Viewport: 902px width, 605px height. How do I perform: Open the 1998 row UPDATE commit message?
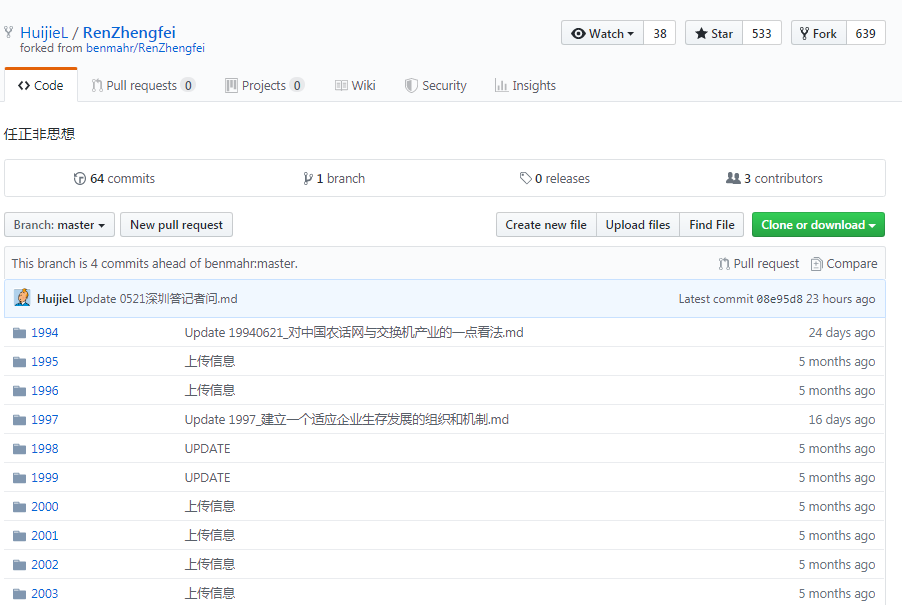click(207, 449)
